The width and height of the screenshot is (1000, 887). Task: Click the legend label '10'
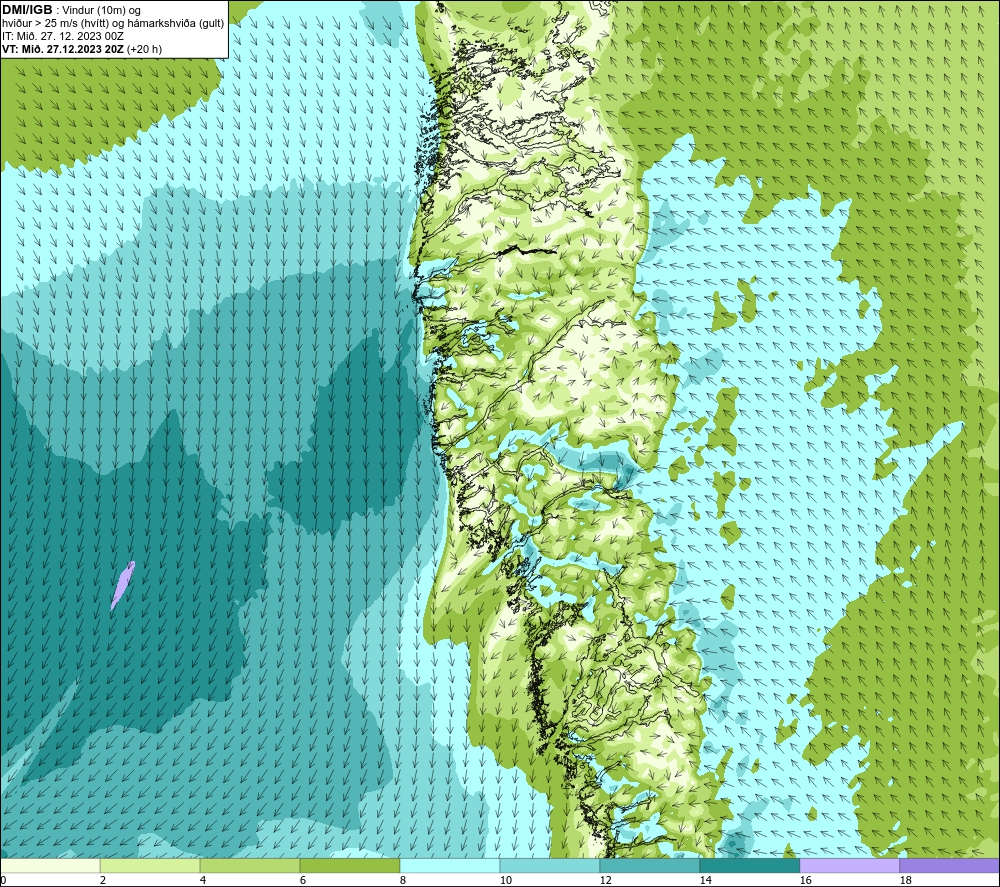[x=505, y=880]
